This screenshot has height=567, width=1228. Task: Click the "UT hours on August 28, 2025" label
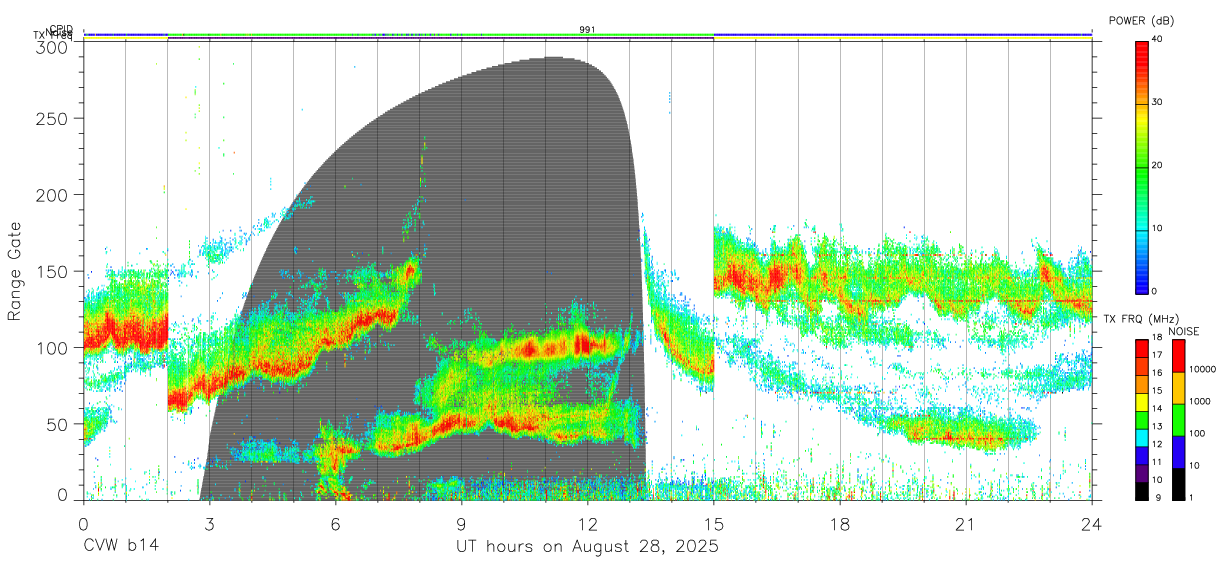click(587, 547)
